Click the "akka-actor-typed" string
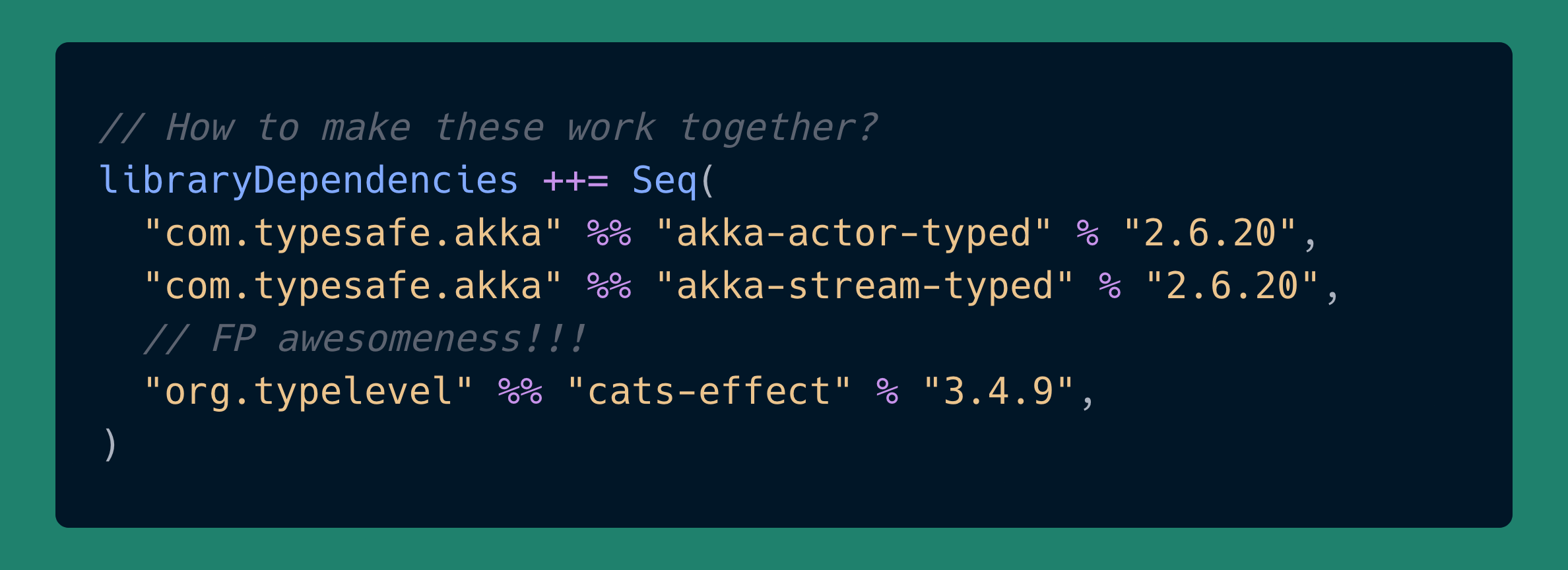The image size is (1568, 570). tap(853, 234)
